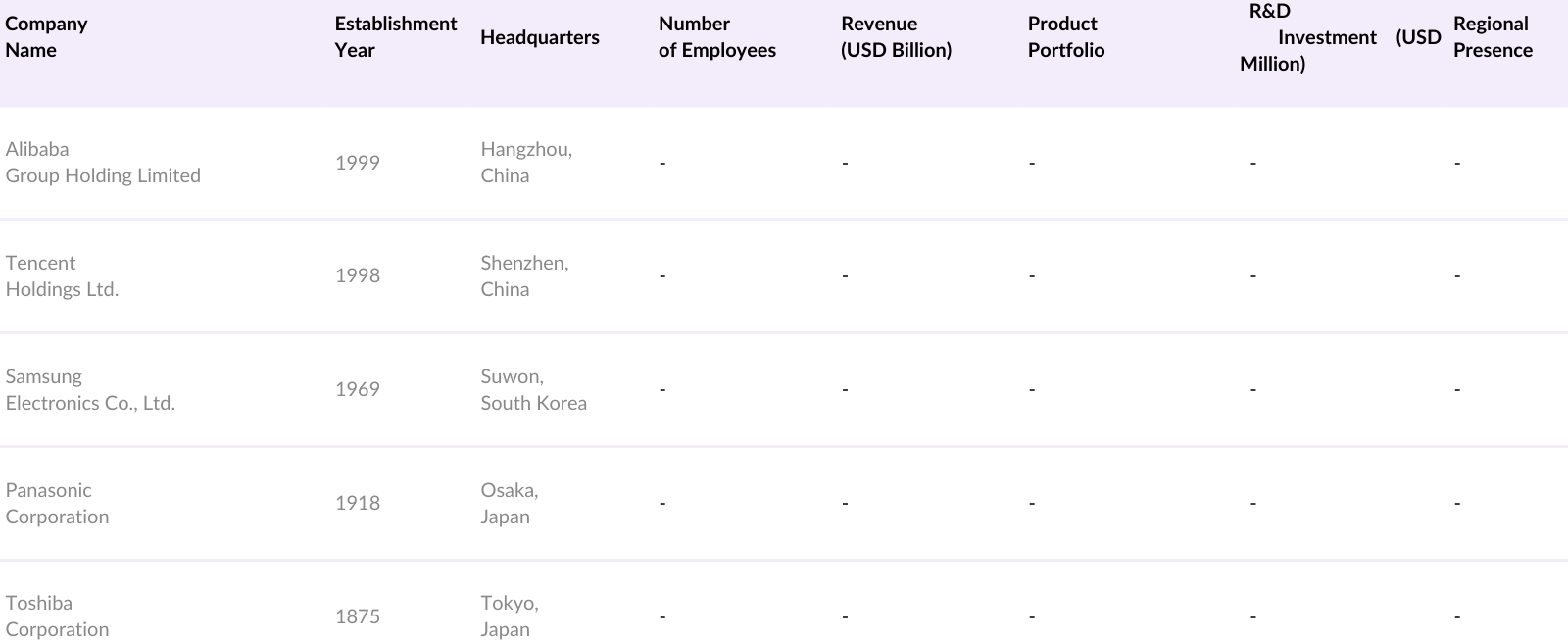Open Alibaba Group Holding Limited entry

(x=103, y=163)
